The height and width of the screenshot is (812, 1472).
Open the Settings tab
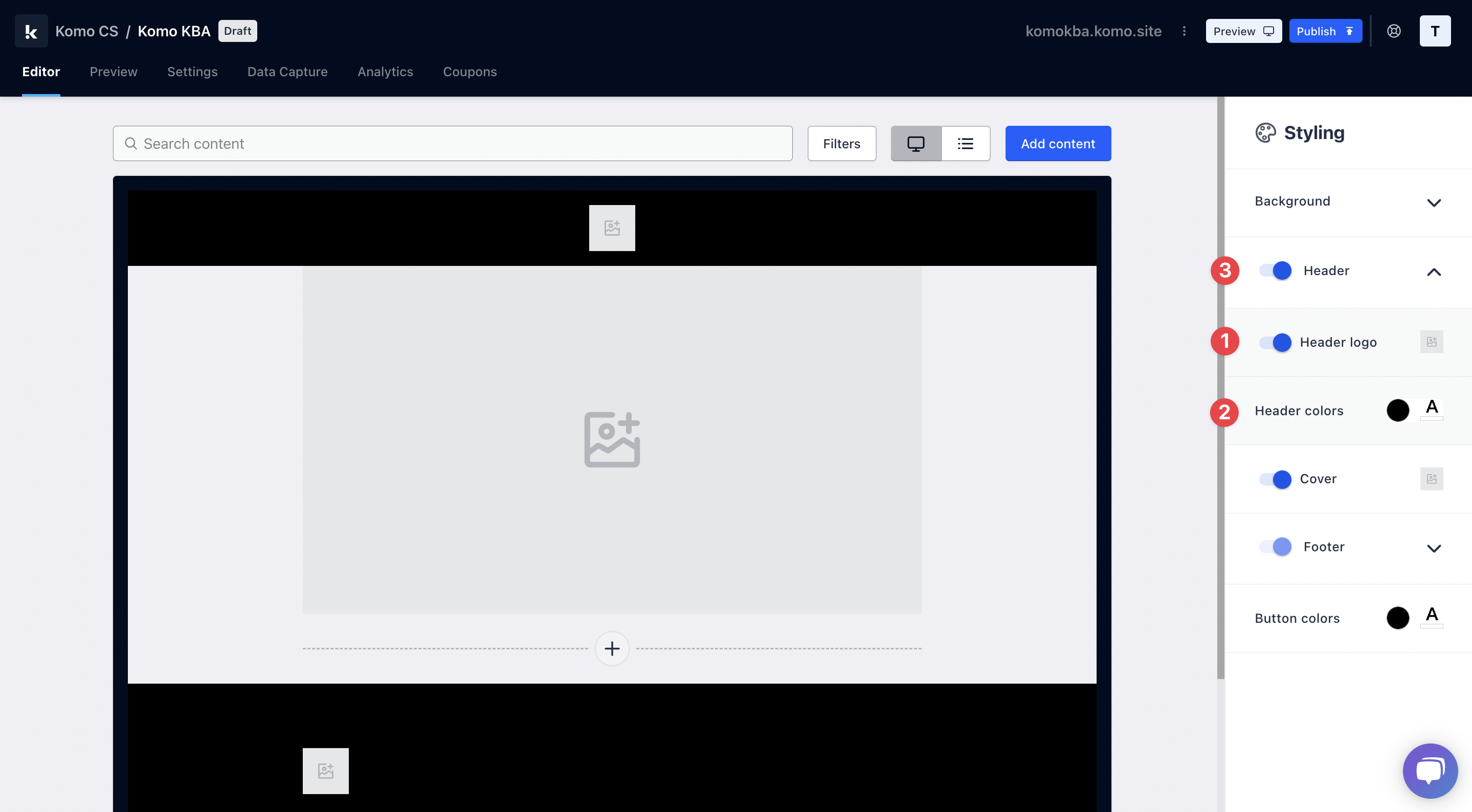click(192, 72)
